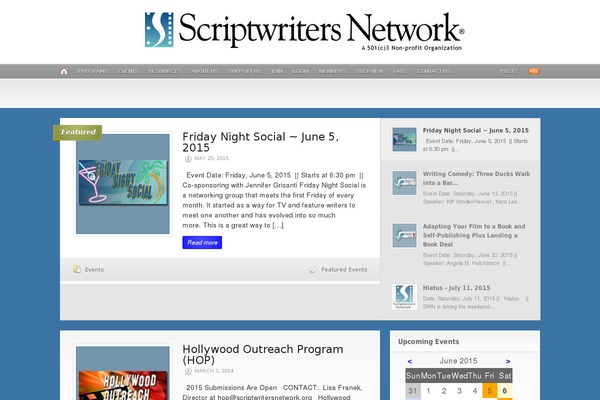Click the orange RSS feed icon

[x=534, y=71]
